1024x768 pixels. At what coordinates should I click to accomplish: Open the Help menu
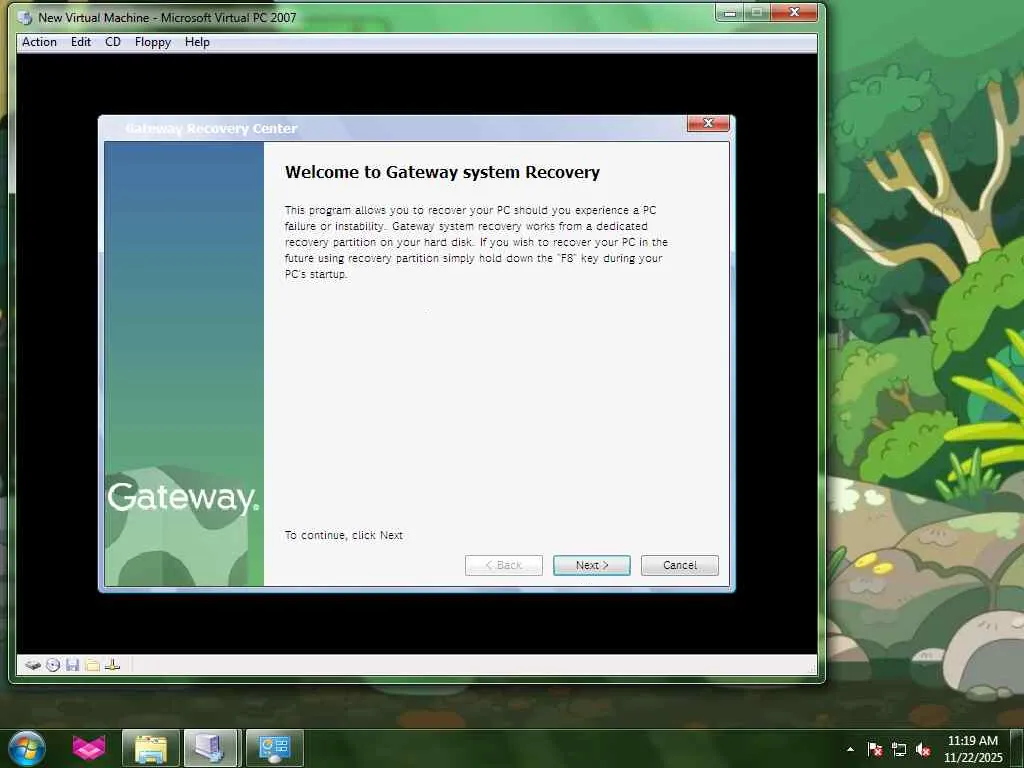(x=197, y=42)
